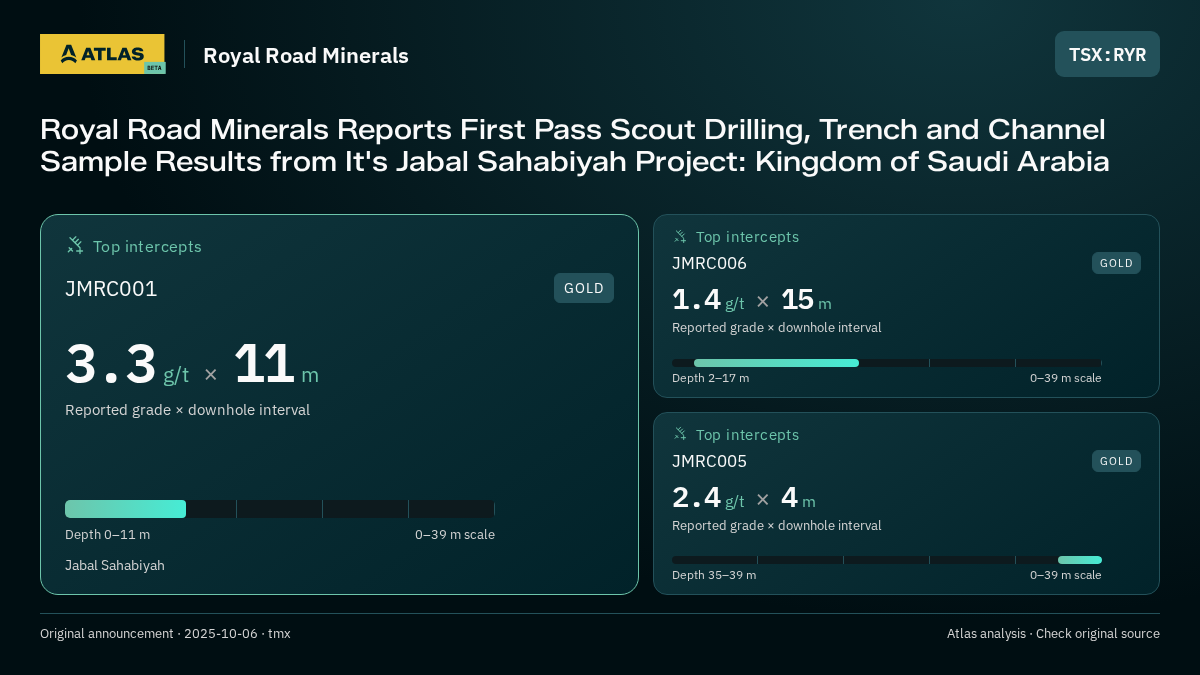This screenshot has width=1200, height=675.
Task: Click the 15 m interval value
Action: coord(806,300)
